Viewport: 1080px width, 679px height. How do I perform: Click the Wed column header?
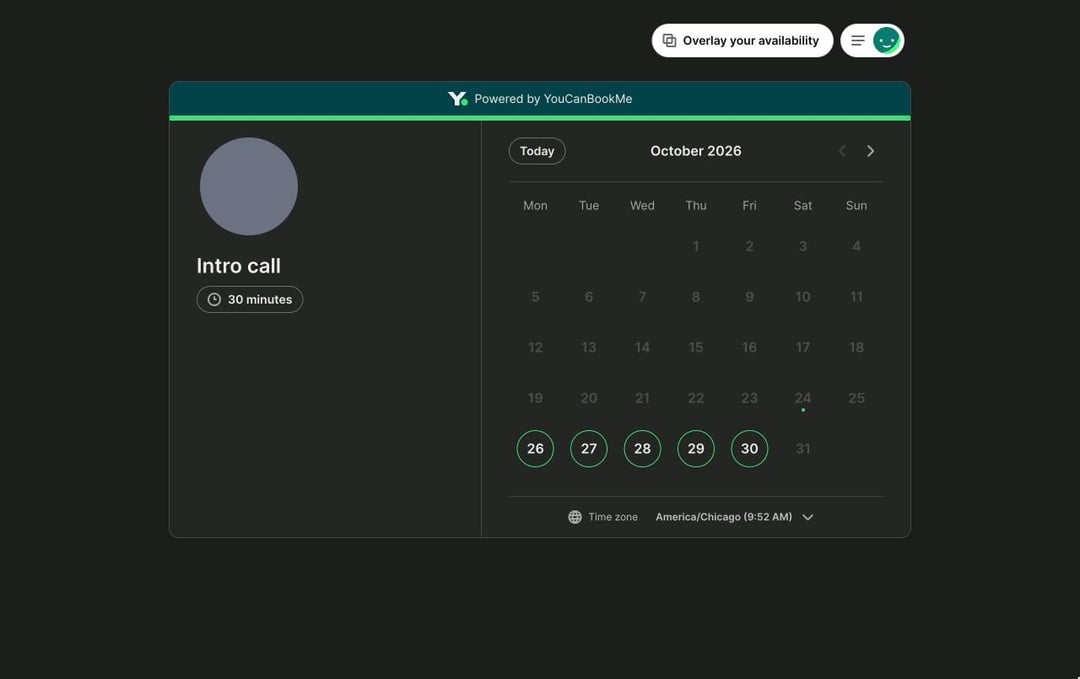[x=643, y=206]
